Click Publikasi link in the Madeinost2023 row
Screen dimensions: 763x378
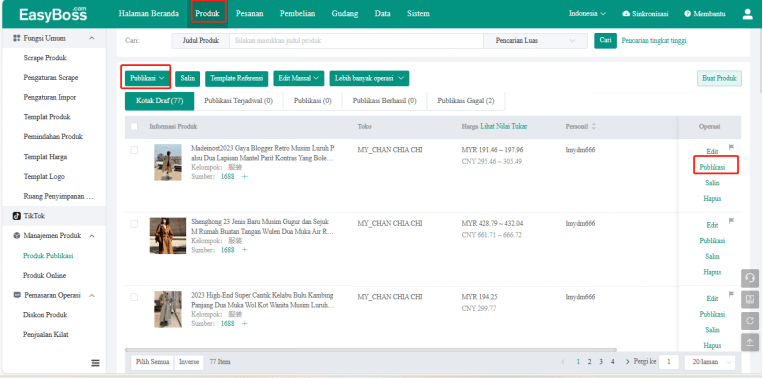click(x=712, y=167)
